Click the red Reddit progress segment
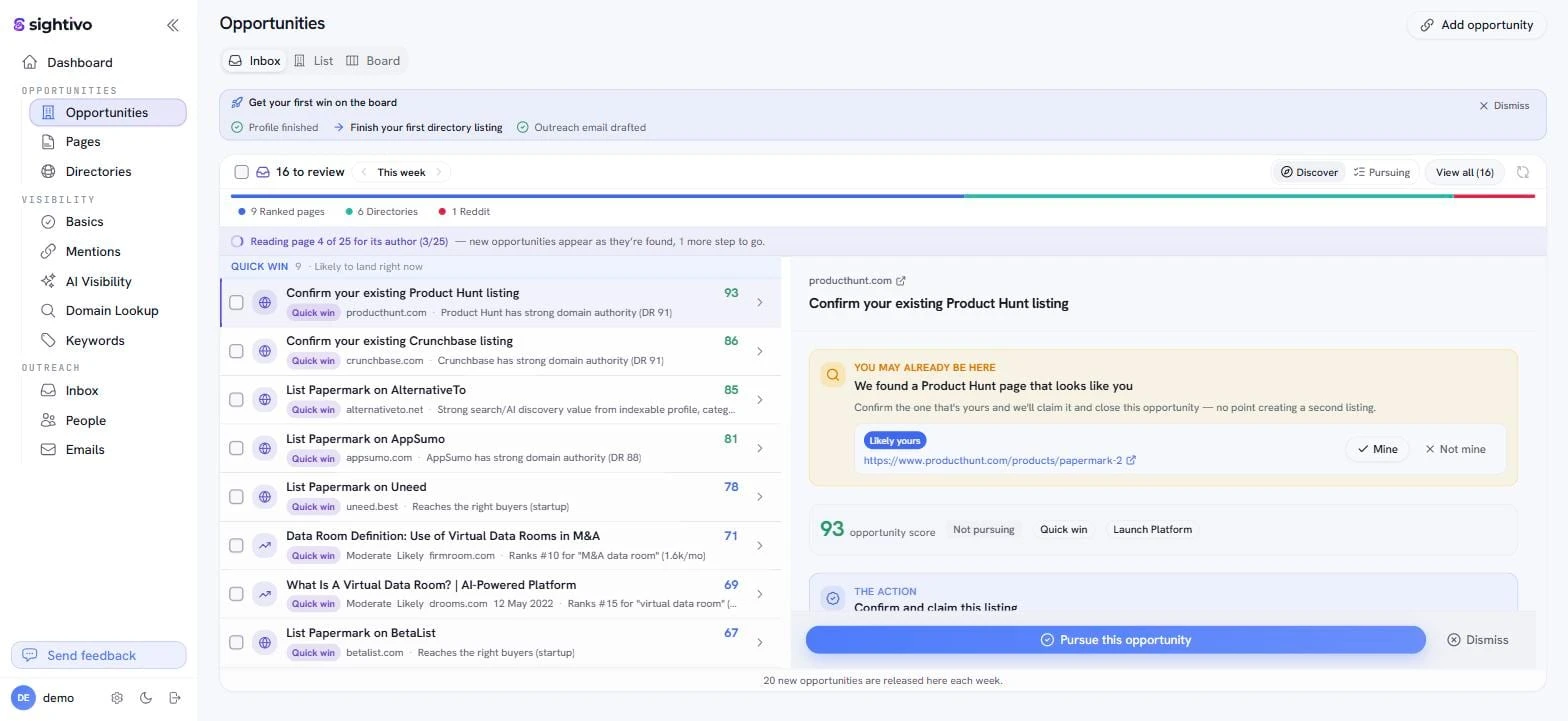 pos(1494,196)
